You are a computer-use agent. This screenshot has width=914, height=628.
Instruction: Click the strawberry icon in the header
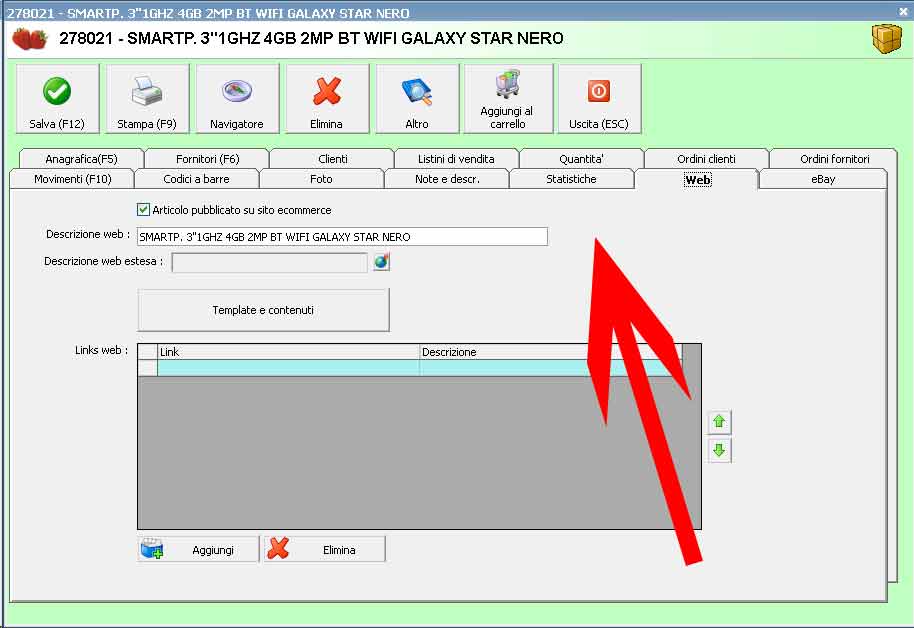29,39
